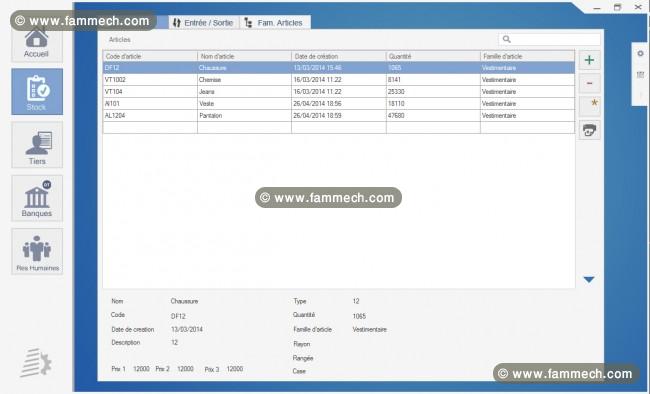Click the Prix 3 value 12000
Screen dimensions: 650x394
tap(235, 369)
